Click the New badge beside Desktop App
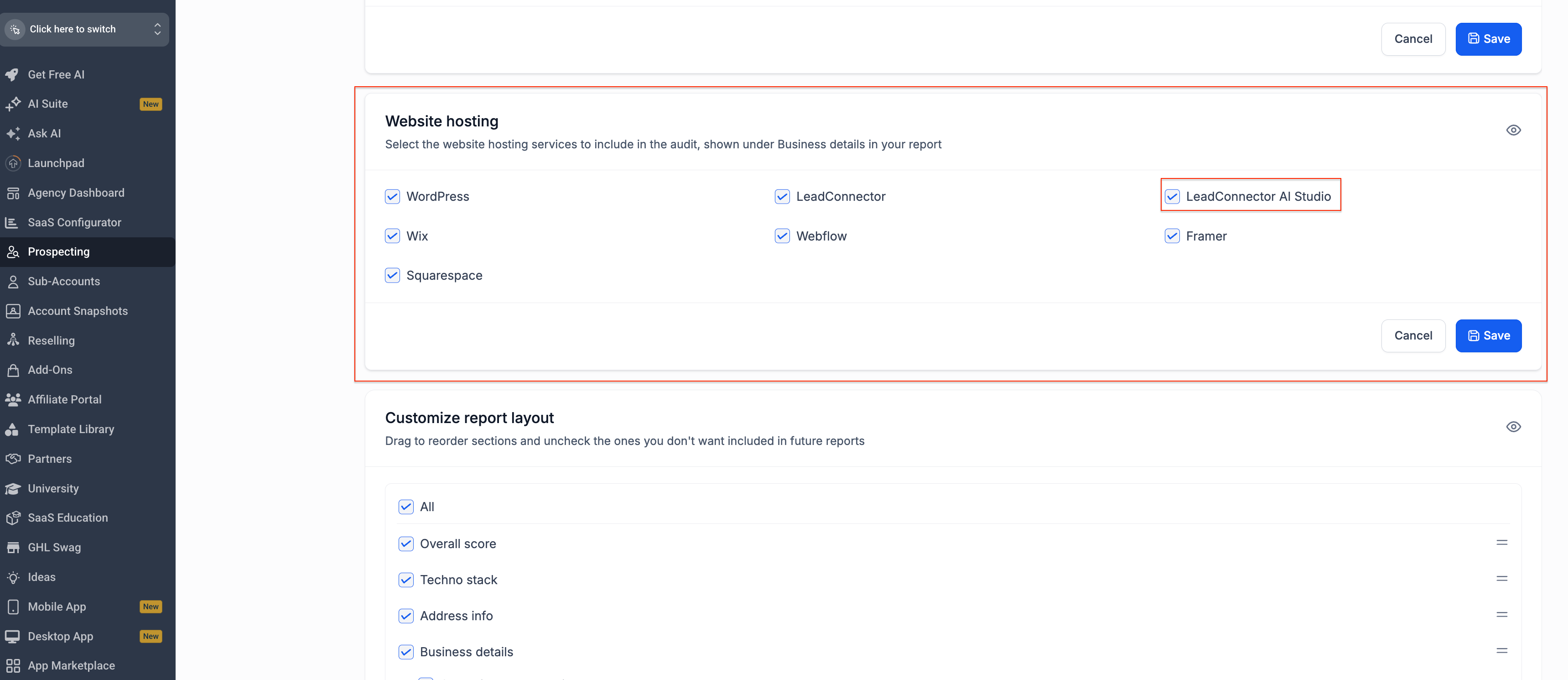Screen dimensions: 1568x680 tap(151, 636)
